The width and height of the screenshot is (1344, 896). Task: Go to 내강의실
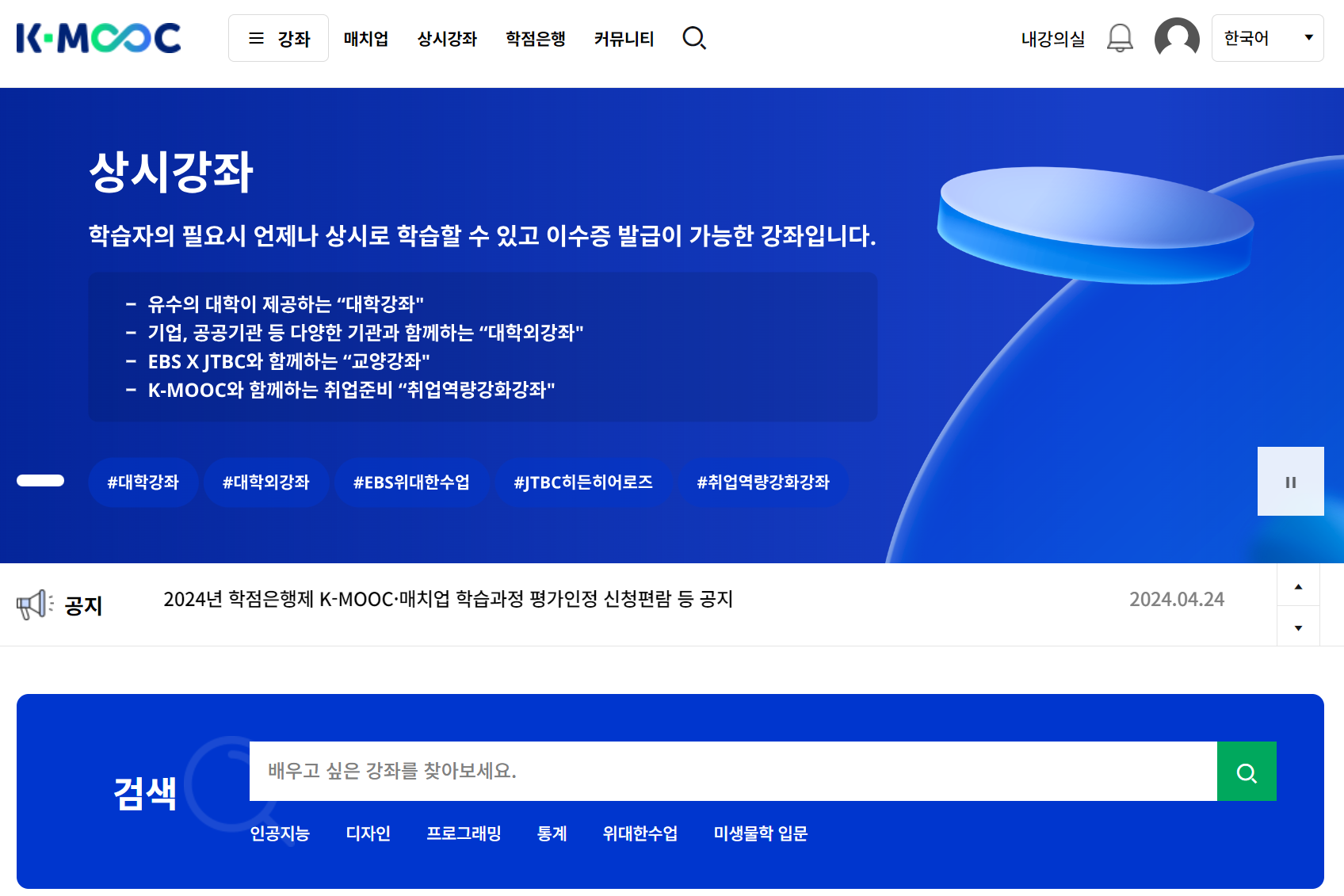[x=1052, y=37]
